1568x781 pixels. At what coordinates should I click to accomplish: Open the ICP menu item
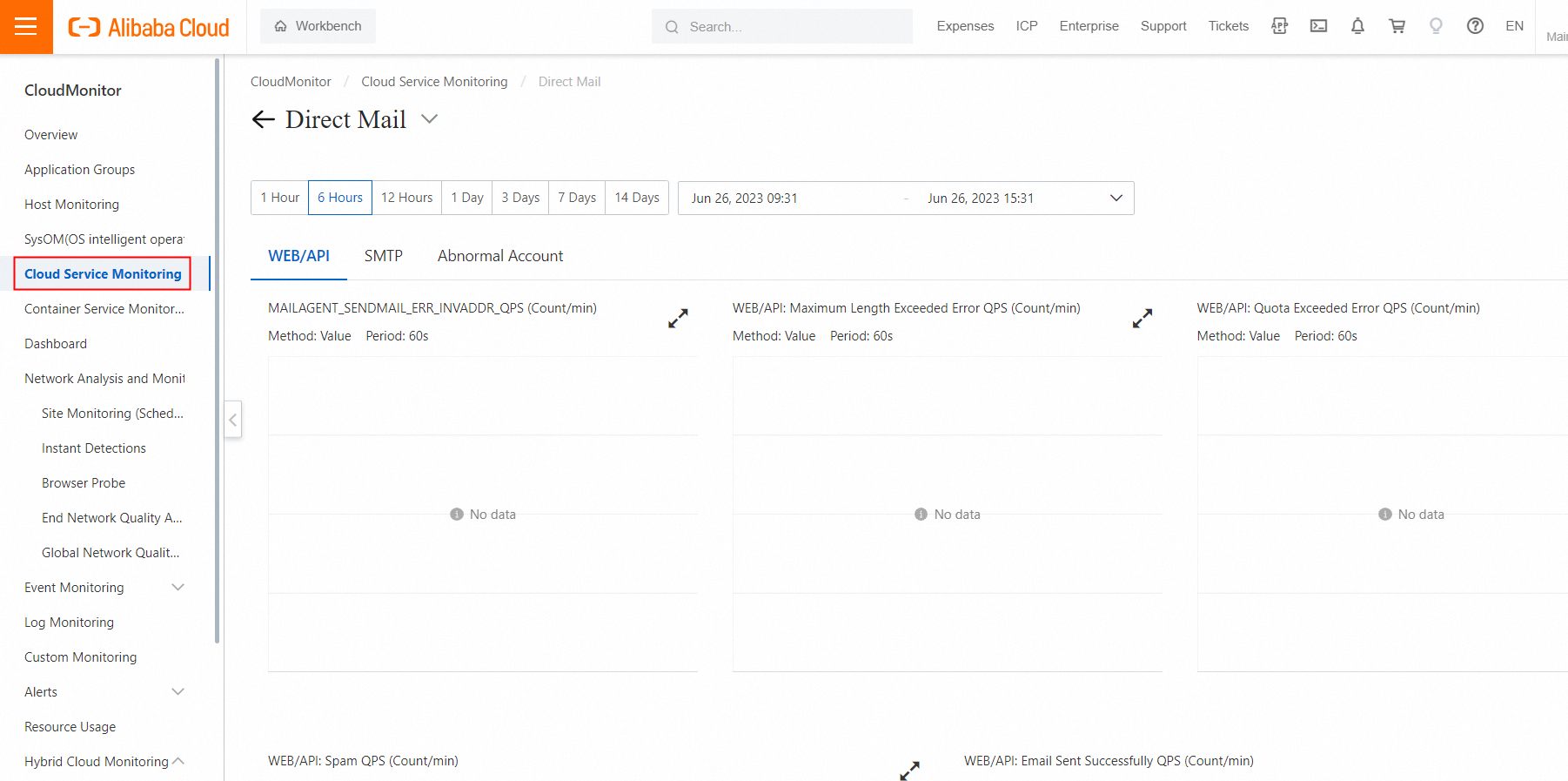[1027, 26]
